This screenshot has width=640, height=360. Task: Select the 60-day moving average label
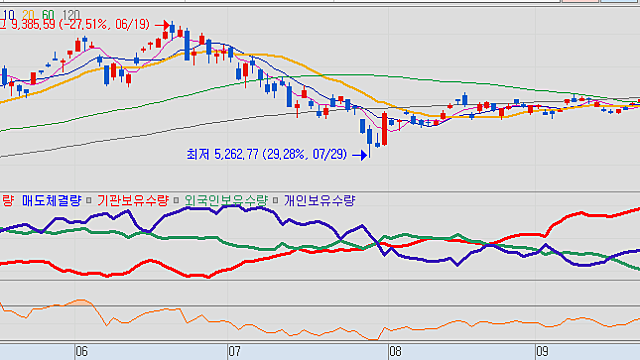tap(48, 16)
